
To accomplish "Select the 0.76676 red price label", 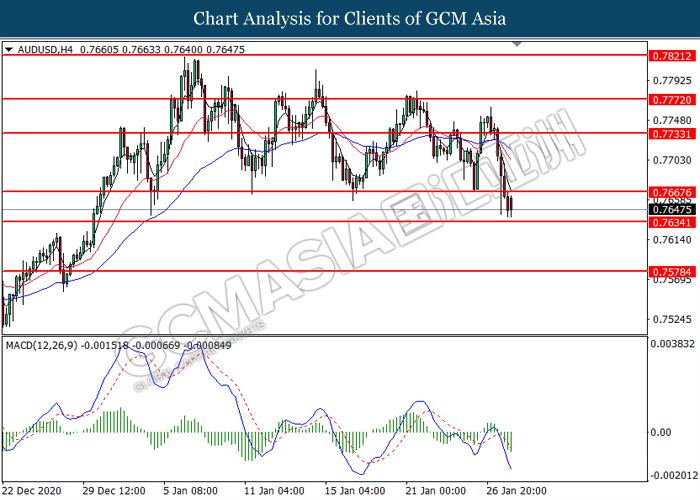I will (x=672, y=192).
